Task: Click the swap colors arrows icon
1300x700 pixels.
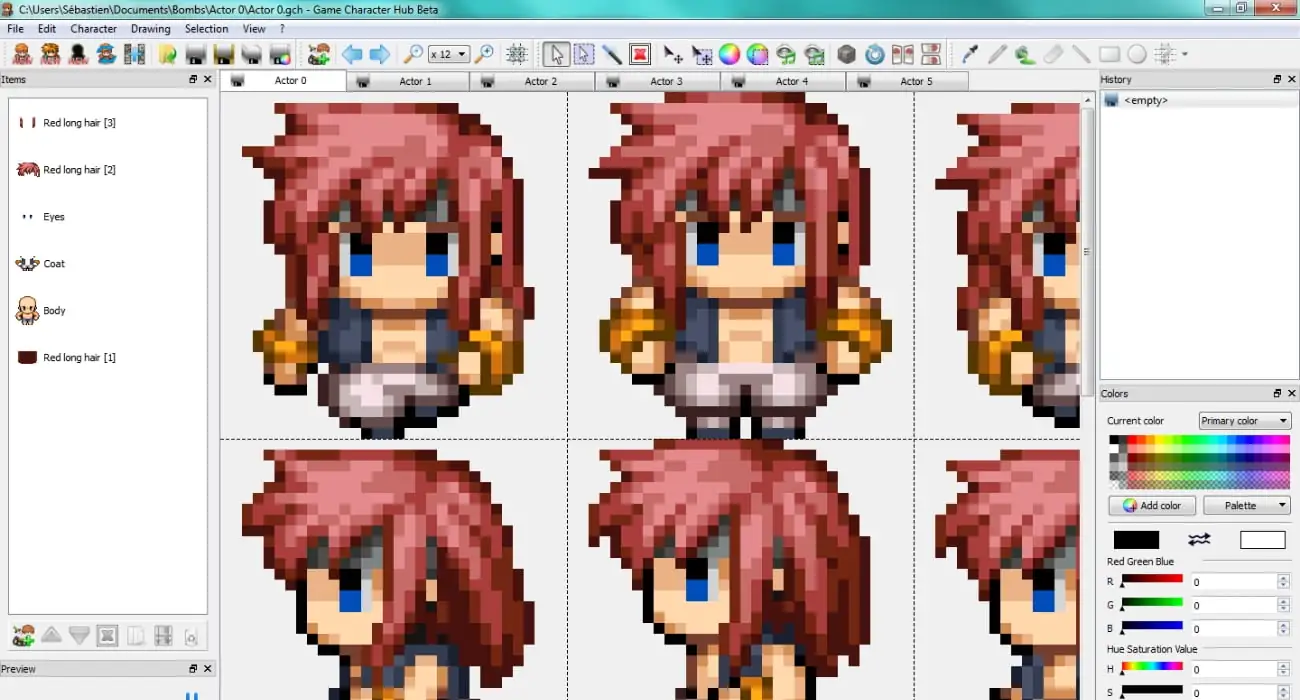Action: (x=1199, y=540)
